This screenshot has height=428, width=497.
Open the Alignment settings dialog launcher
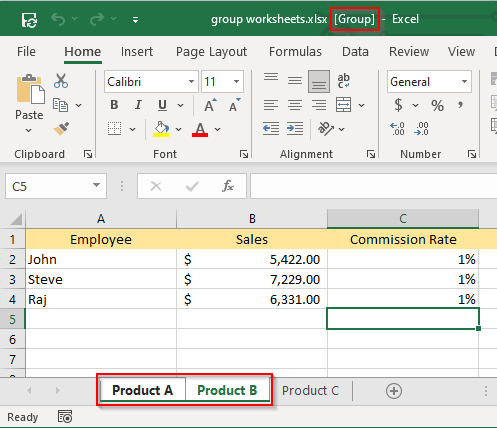click(371, 154)
